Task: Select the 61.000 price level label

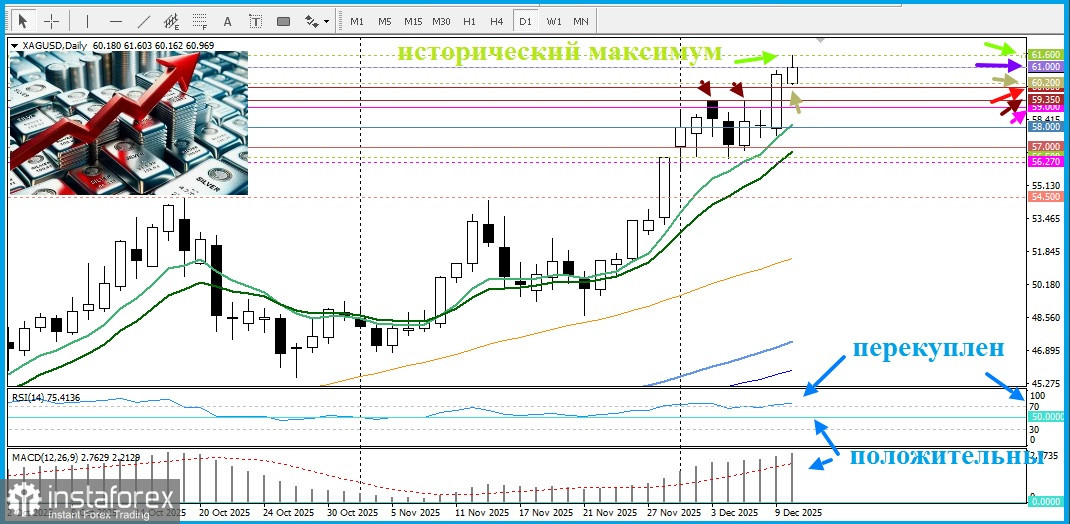Action: (x=1045, y=67)
